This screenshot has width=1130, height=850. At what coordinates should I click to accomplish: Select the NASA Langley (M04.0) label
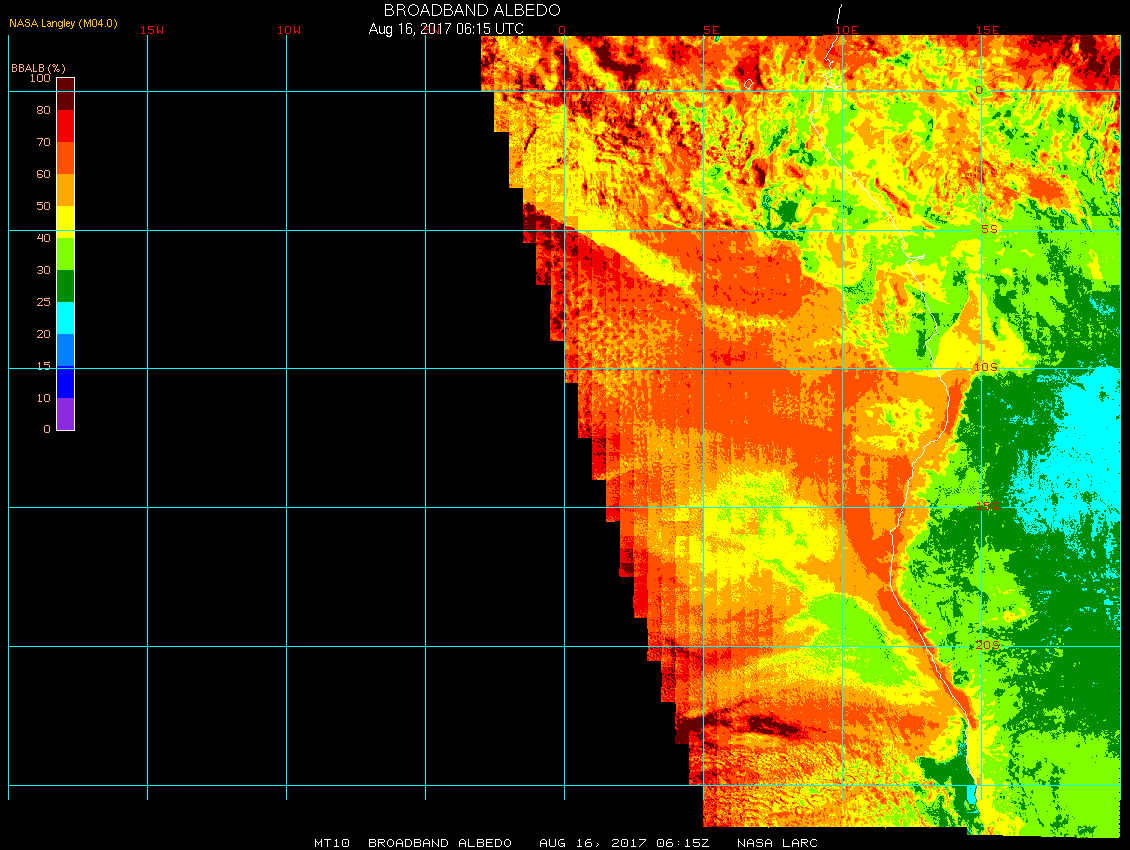tap(63, 22)
